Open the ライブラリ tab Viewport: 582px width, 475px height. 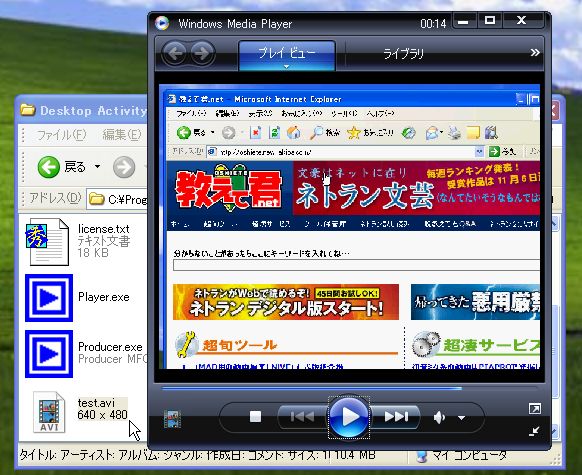click(403, 54)
